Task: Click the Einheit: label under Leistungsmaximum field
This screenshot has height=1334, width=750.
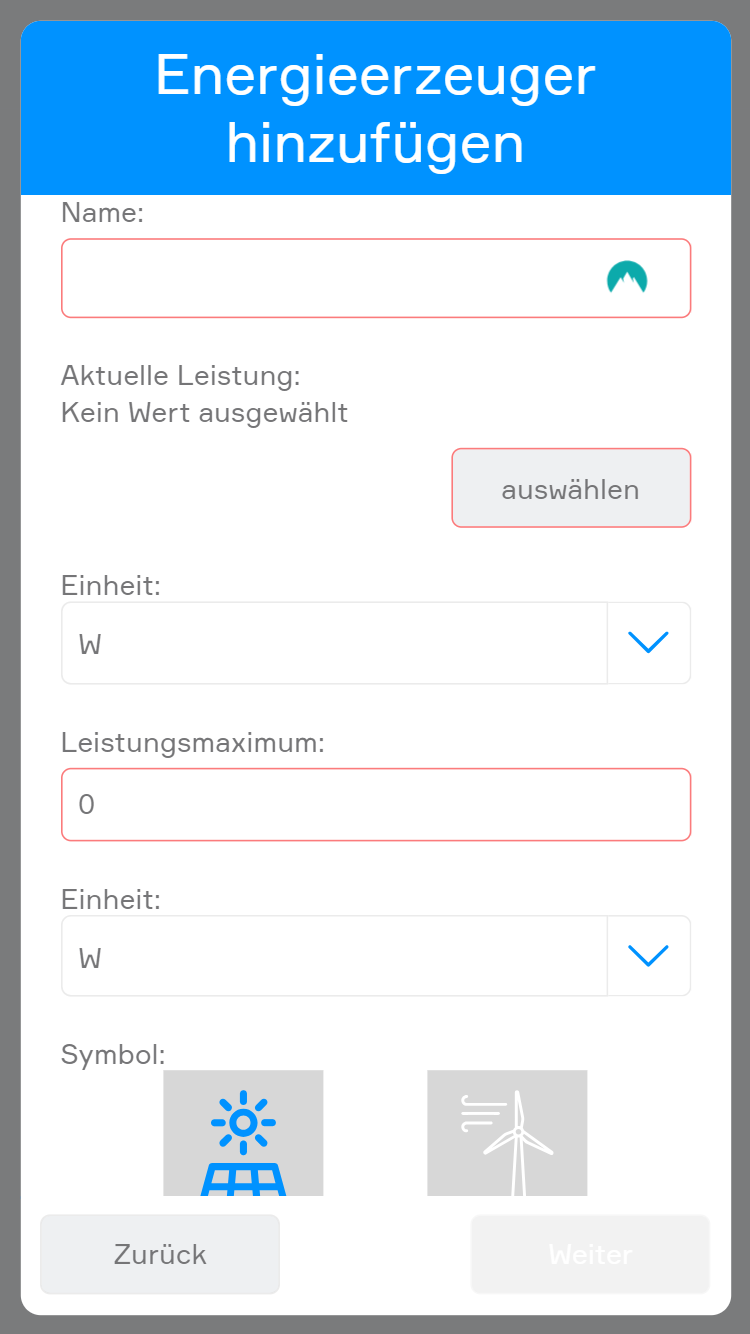Action: [111, 899]
